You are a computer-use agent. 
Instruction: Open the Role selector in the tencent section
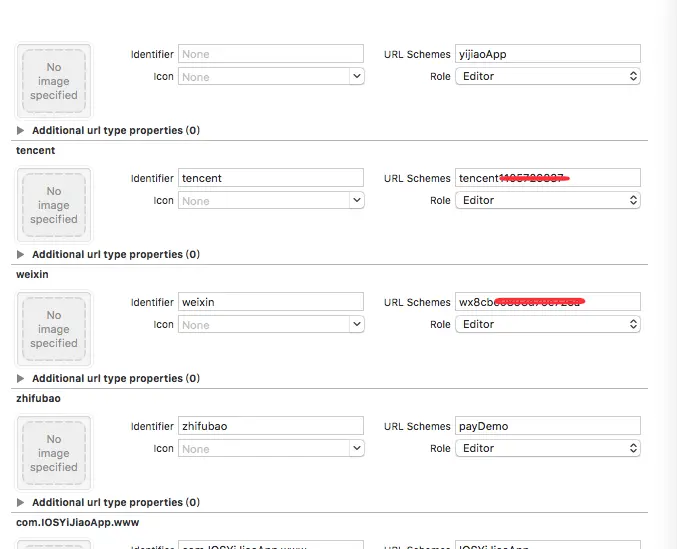(x=547, y=200)
